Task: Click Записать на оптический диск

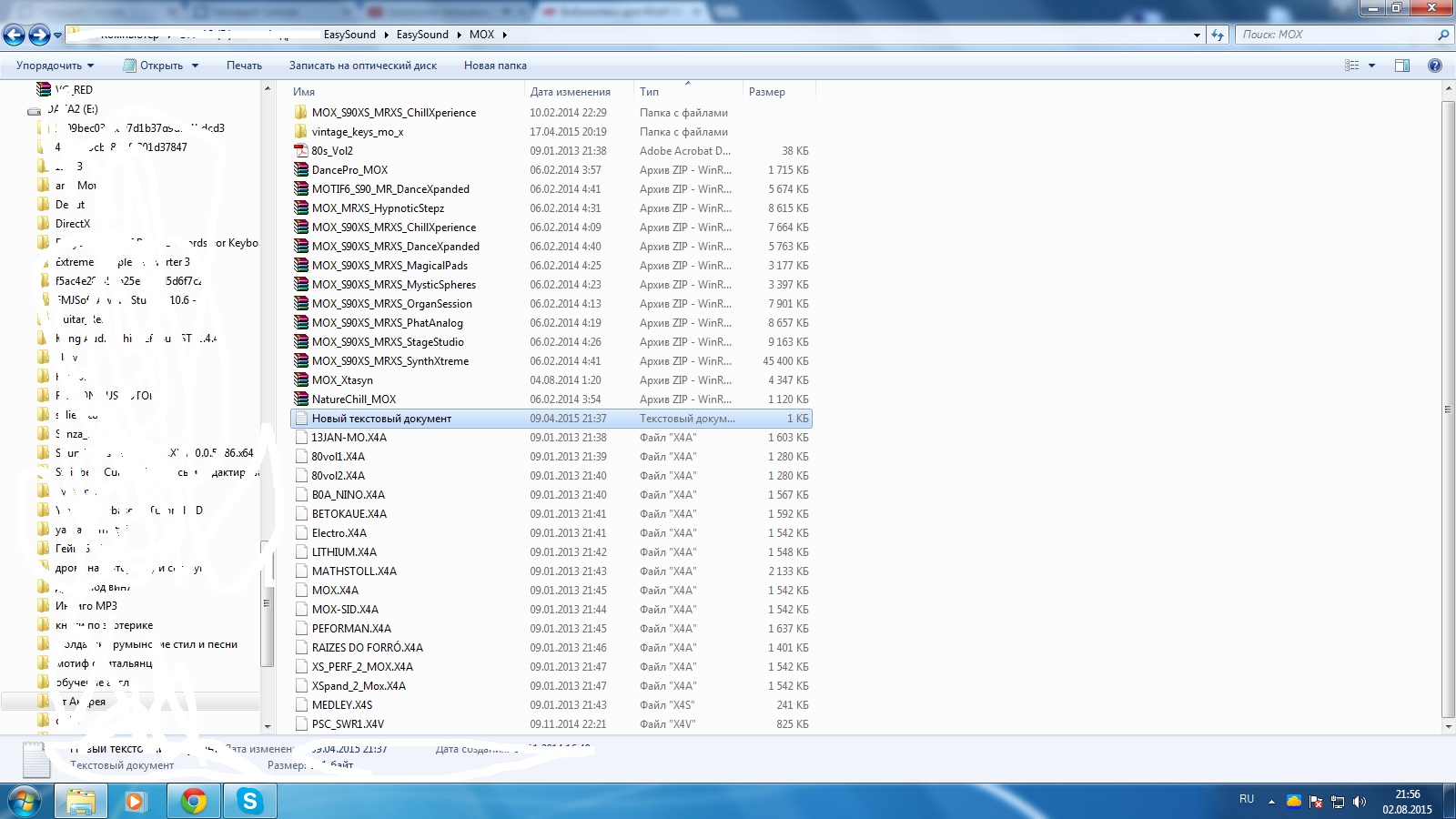Action: coord(363,66)
